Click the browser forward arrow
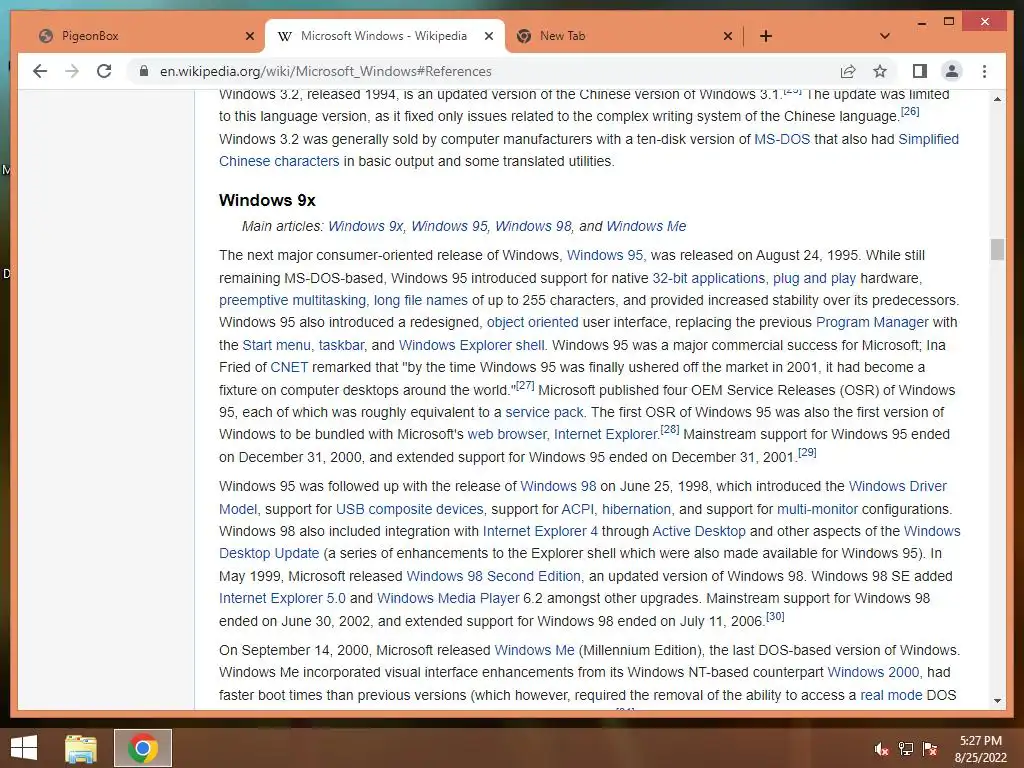 pos(72,71)
